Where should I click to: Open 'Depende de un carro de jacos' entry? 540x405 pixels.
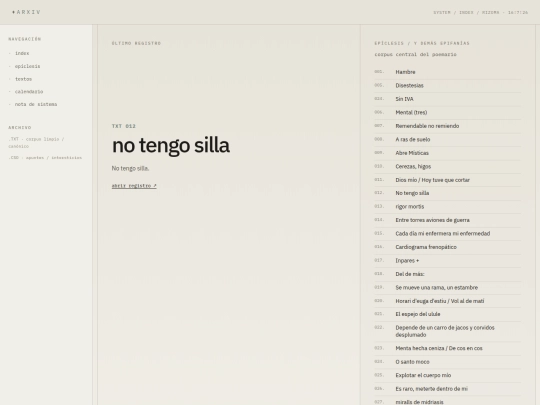[x=448, y=331]
